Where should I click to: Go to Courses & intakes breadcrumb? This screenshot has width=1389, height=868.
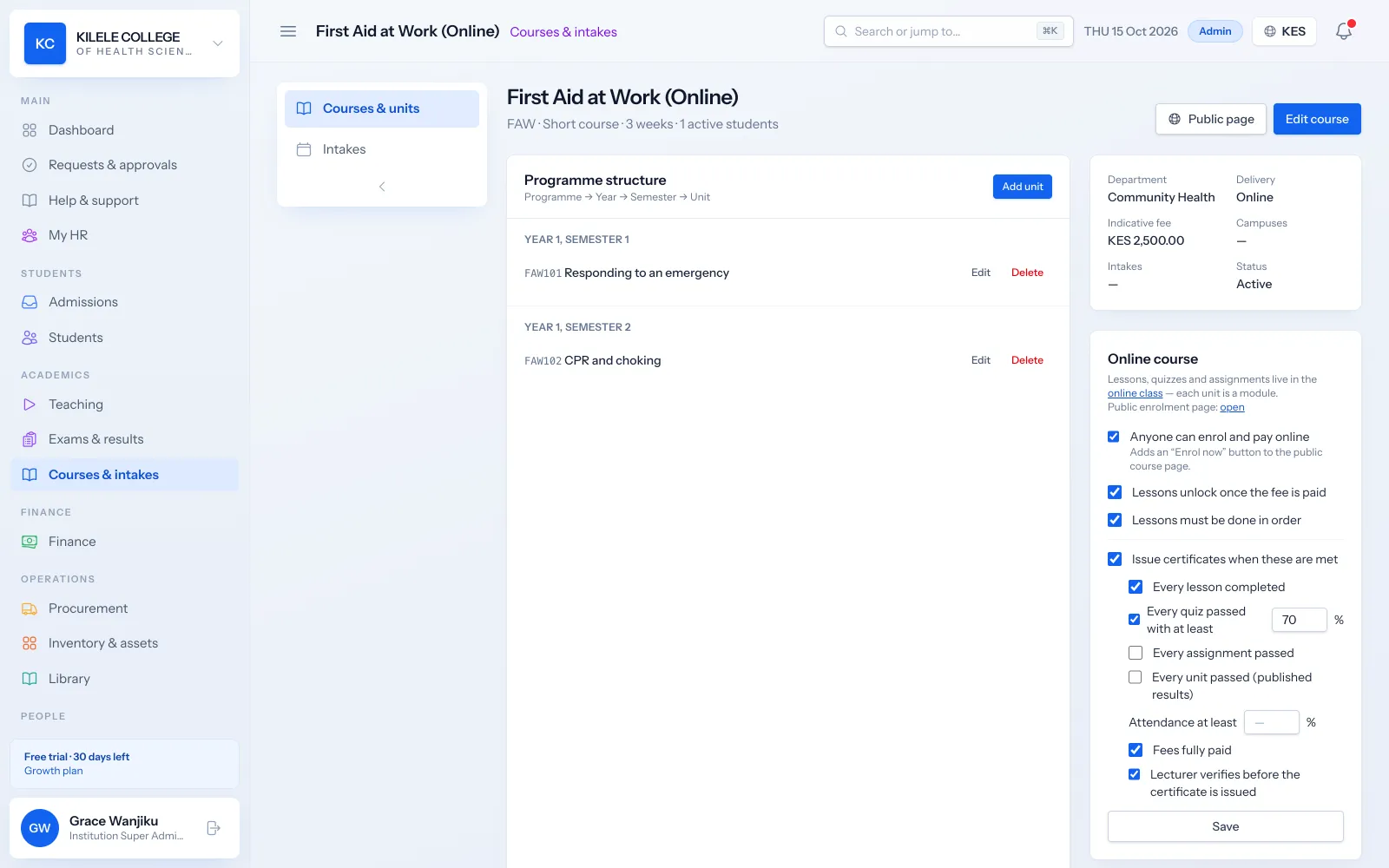point(563,32)
